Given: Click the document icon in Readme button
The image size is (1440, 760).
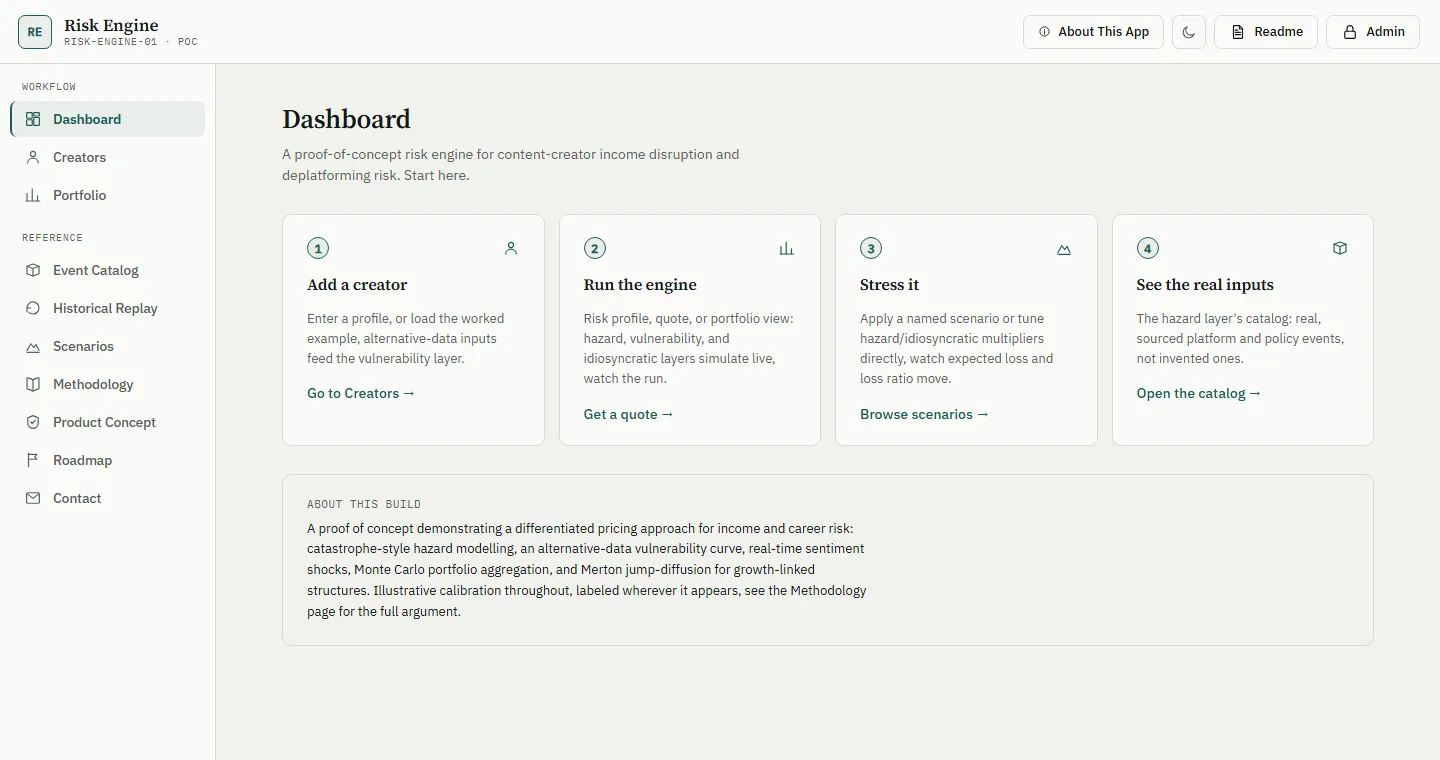Looking at the screenshot, I should click(x=1238, y=32).
